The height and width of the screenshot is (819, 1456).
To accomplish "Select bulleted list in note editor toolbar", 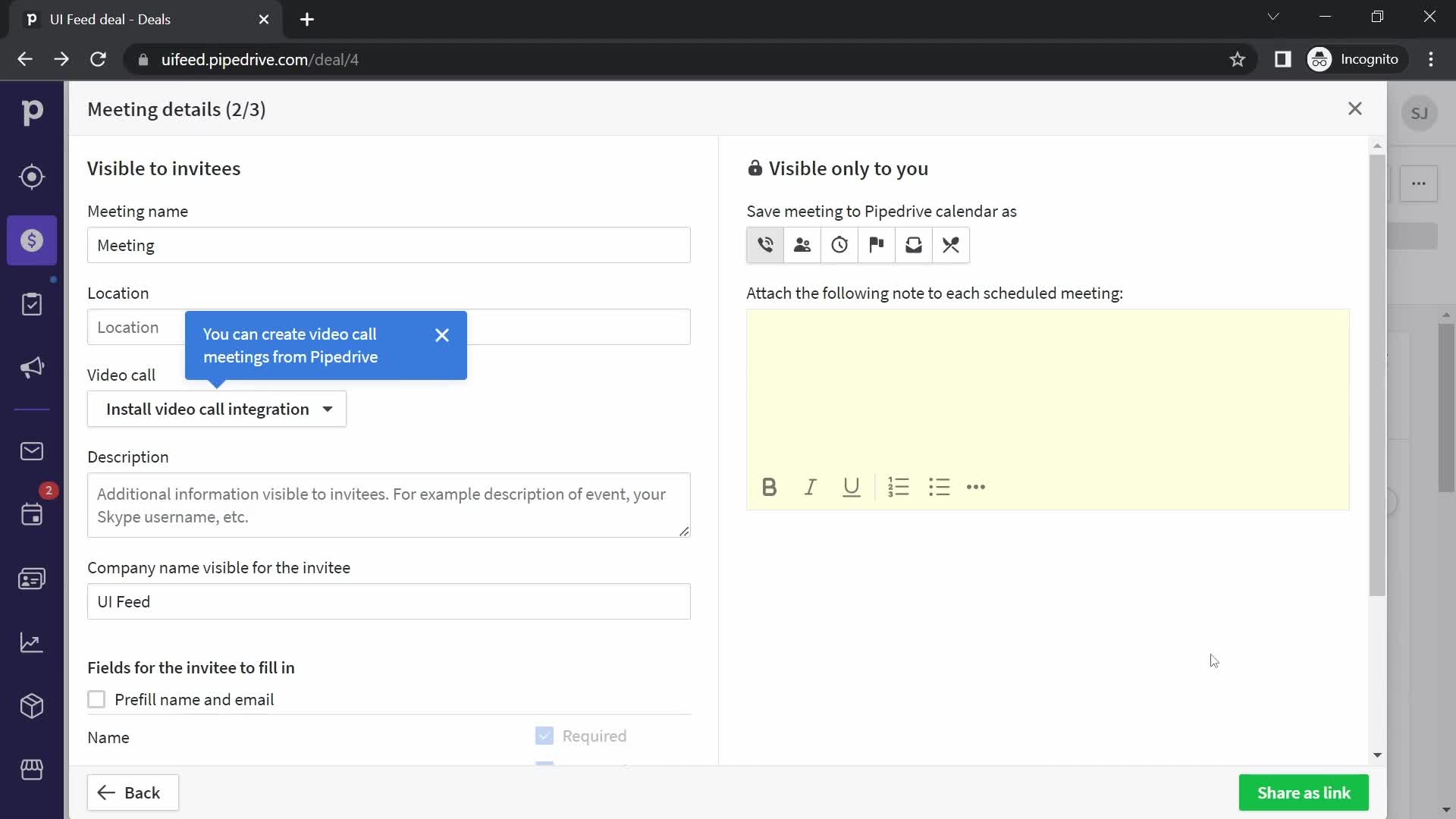I will 938,487.
